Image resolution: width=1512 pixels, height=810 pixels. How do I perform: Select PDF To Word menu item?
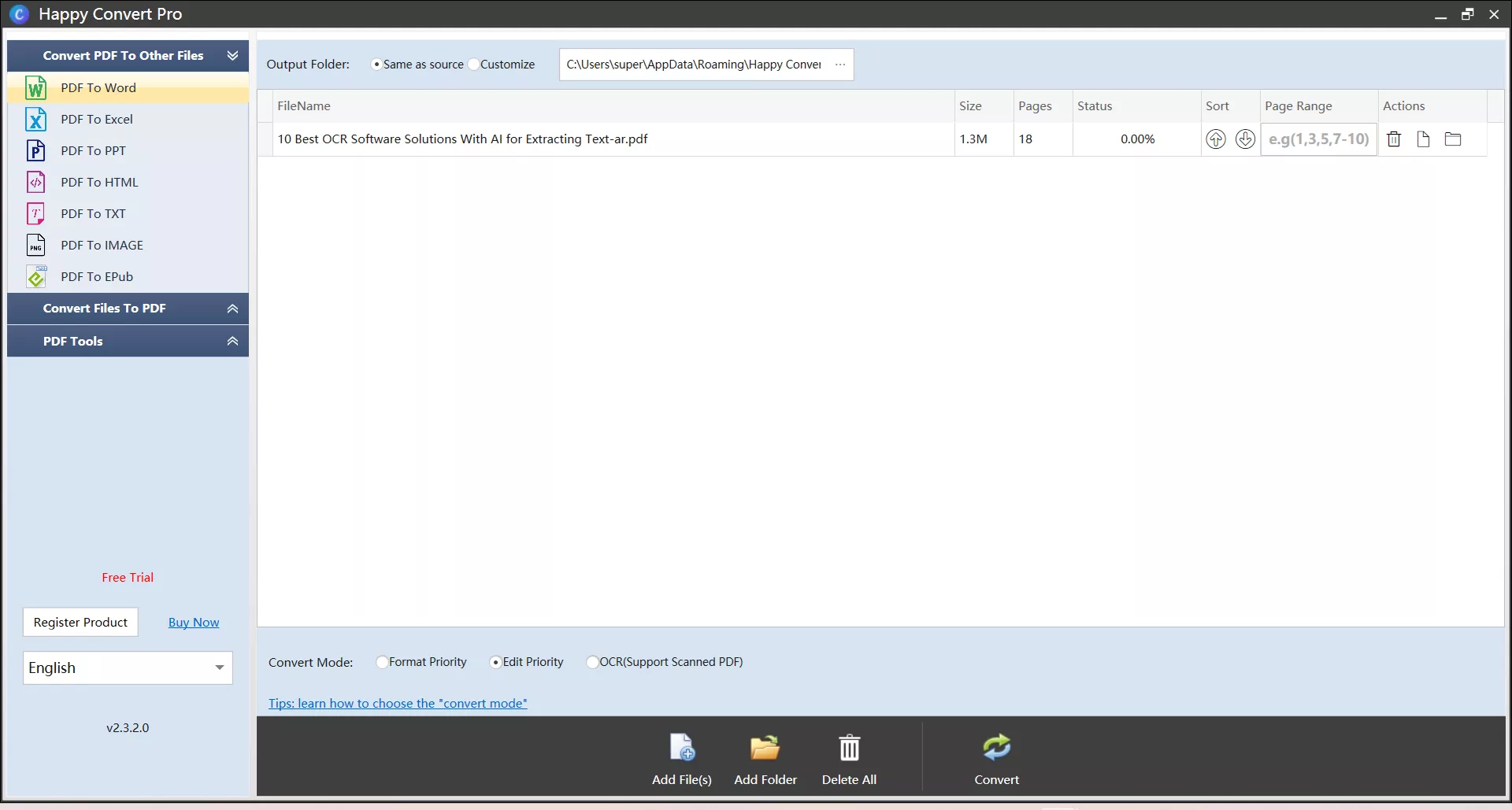point(128,87)
